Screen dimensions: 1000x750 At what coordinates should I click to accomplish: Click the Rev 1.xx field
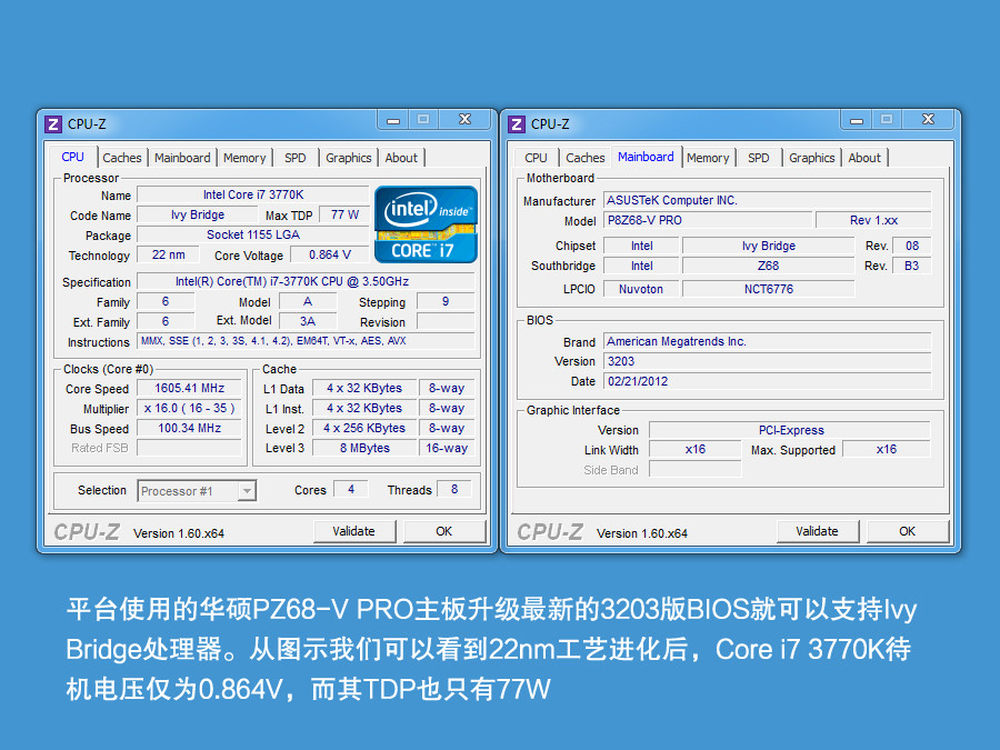click(x=873, y=221)
